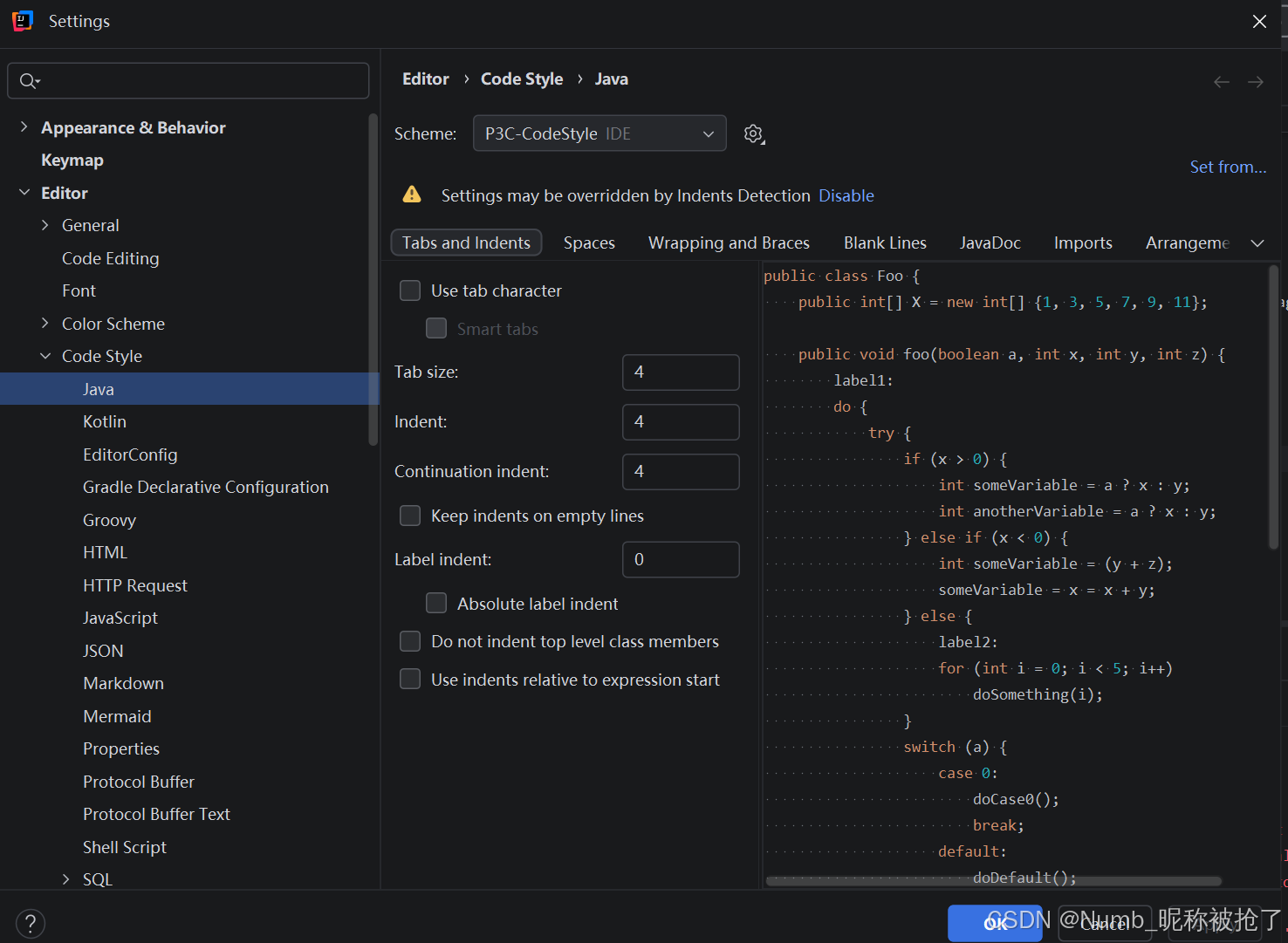The height and width of the screenshot is (943, 1288).
Task: Click the Code Style breadcrumb
Action: click(x=522, y=79)
